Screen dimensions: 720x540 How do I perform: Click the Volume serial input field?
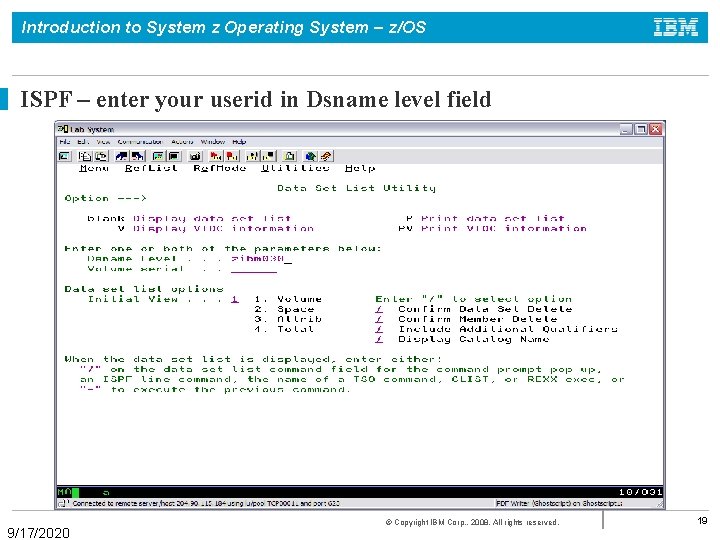pos(253,269)
